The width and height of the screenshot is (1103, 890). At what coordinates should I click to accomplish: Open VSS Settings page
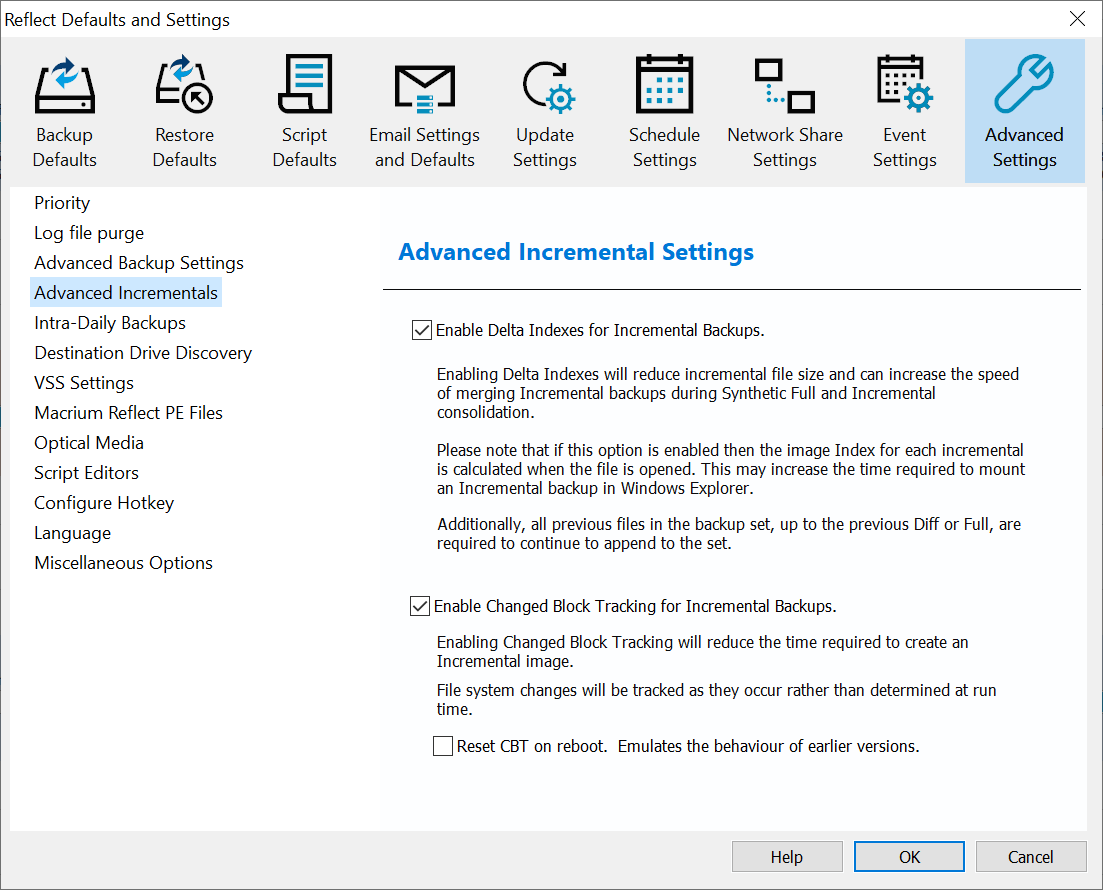(84, 383)
